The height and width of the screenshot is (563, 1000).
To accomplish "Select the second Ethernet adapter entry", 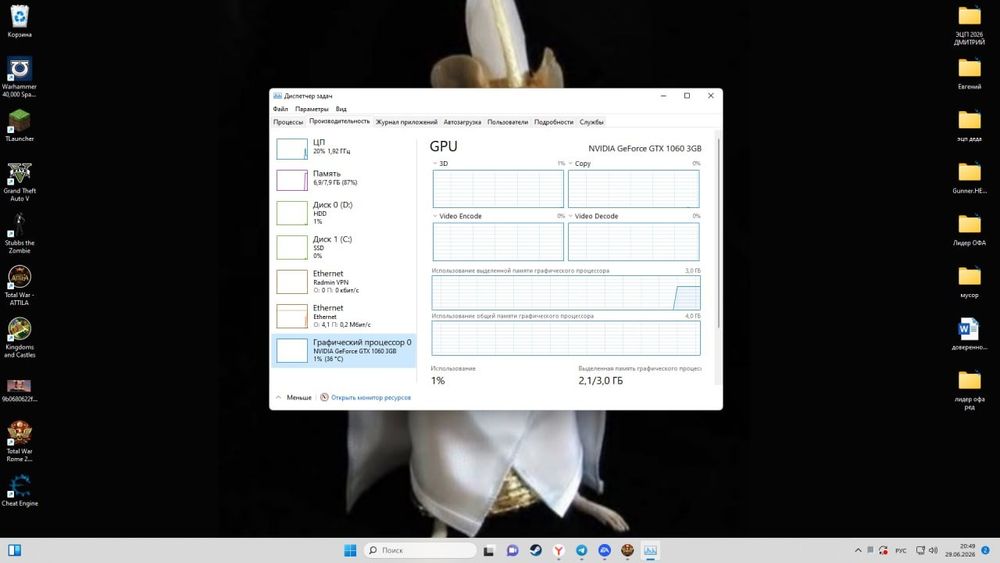I will (x=344, y=316).
